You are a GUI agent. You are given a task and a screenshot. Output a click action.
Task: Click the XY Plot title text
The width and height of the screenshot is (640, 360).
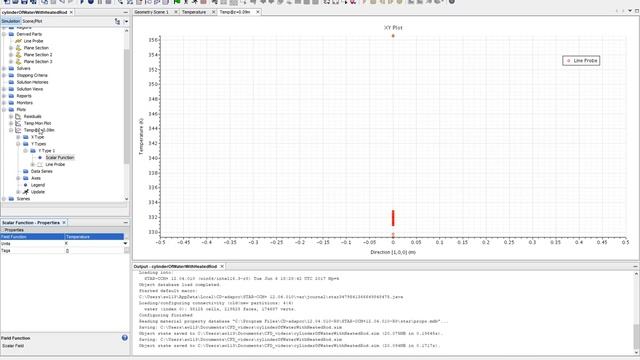point(393,28)
